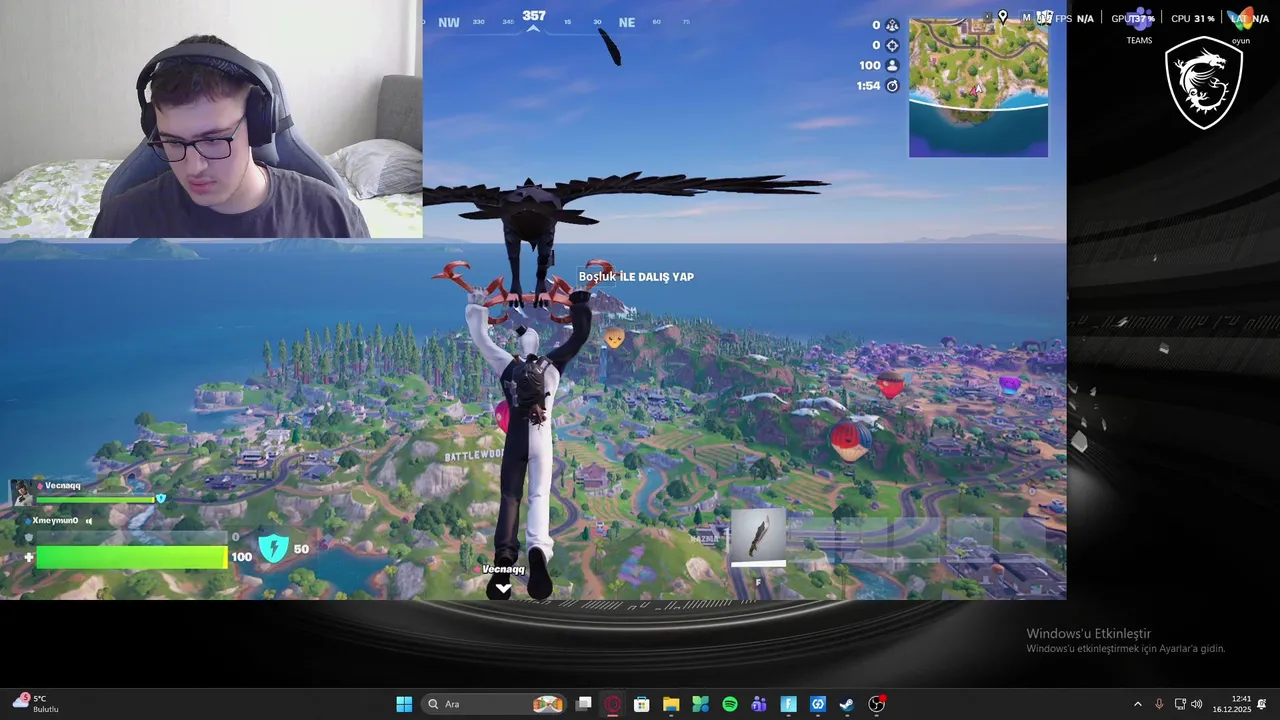Click the Boşluk ILE DALIŞ YAP prompt
Image resolution: width=1280 pixels, height=720 pixels.
(636, 277)
